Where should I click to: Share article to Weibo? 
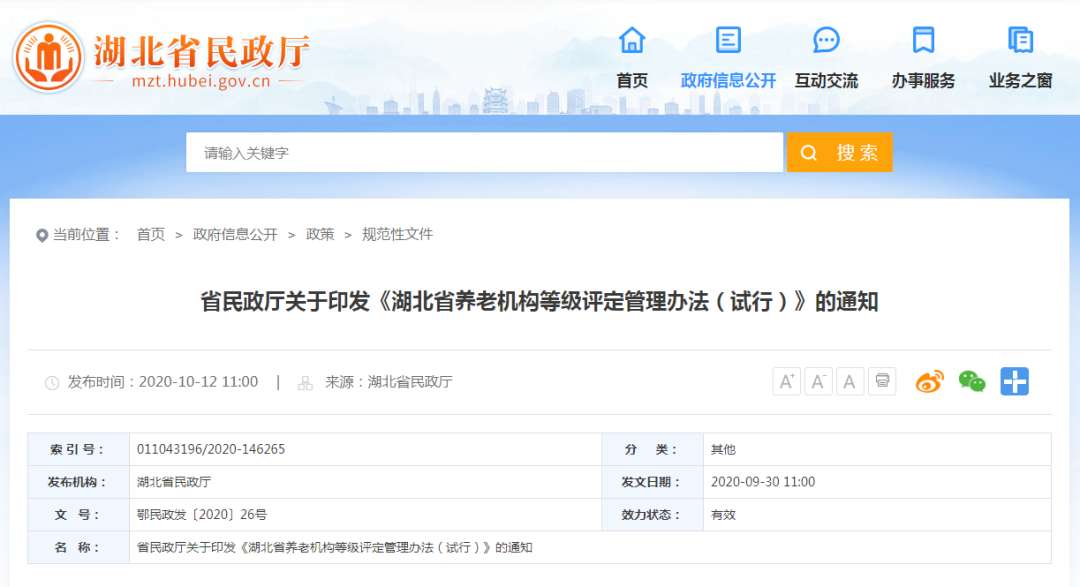[929, 381]
